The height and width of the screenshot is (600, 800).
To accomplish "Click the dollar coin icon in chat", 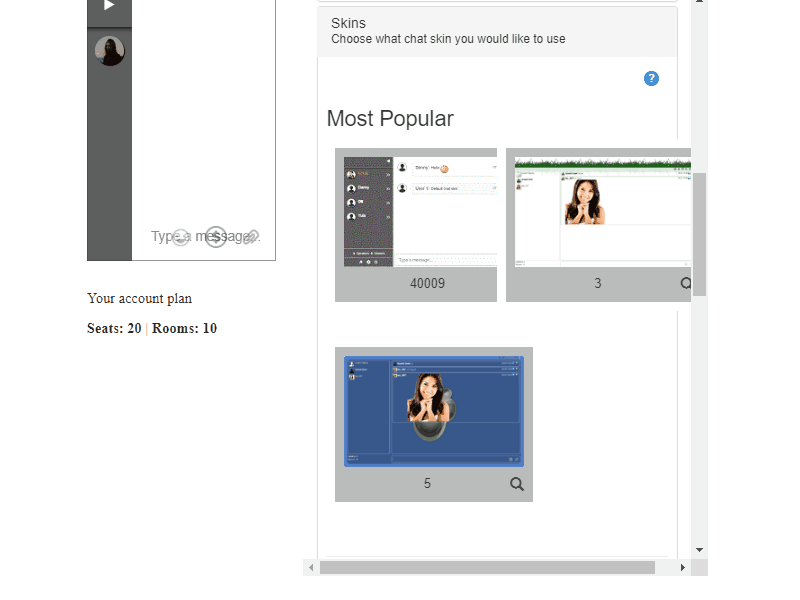I will tap(215, 237).
